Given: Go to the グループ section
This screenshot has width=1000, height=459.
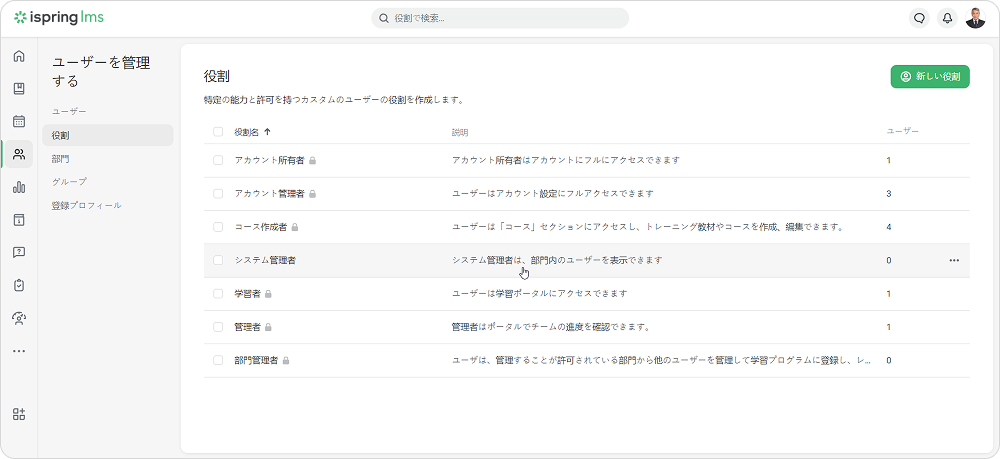Looking at the screenshot, I should (x=69, y=182).
